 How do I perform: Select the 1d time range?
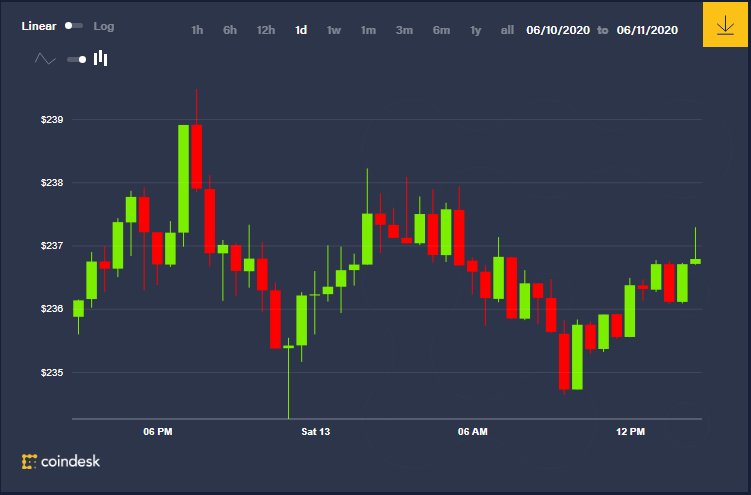(x=301, y=30)
